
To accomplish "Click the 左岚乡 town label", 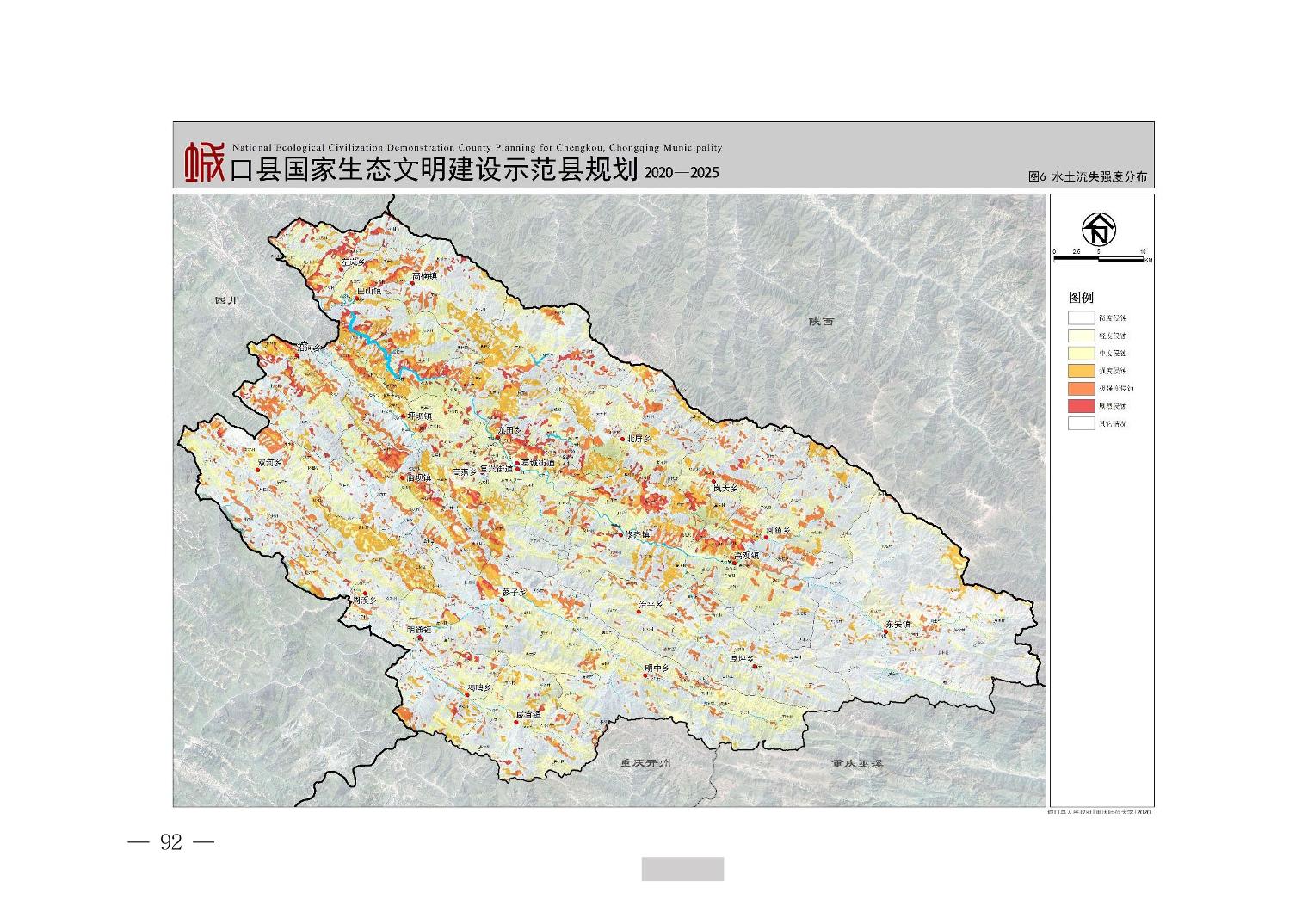I will click(x=354, y=262).
